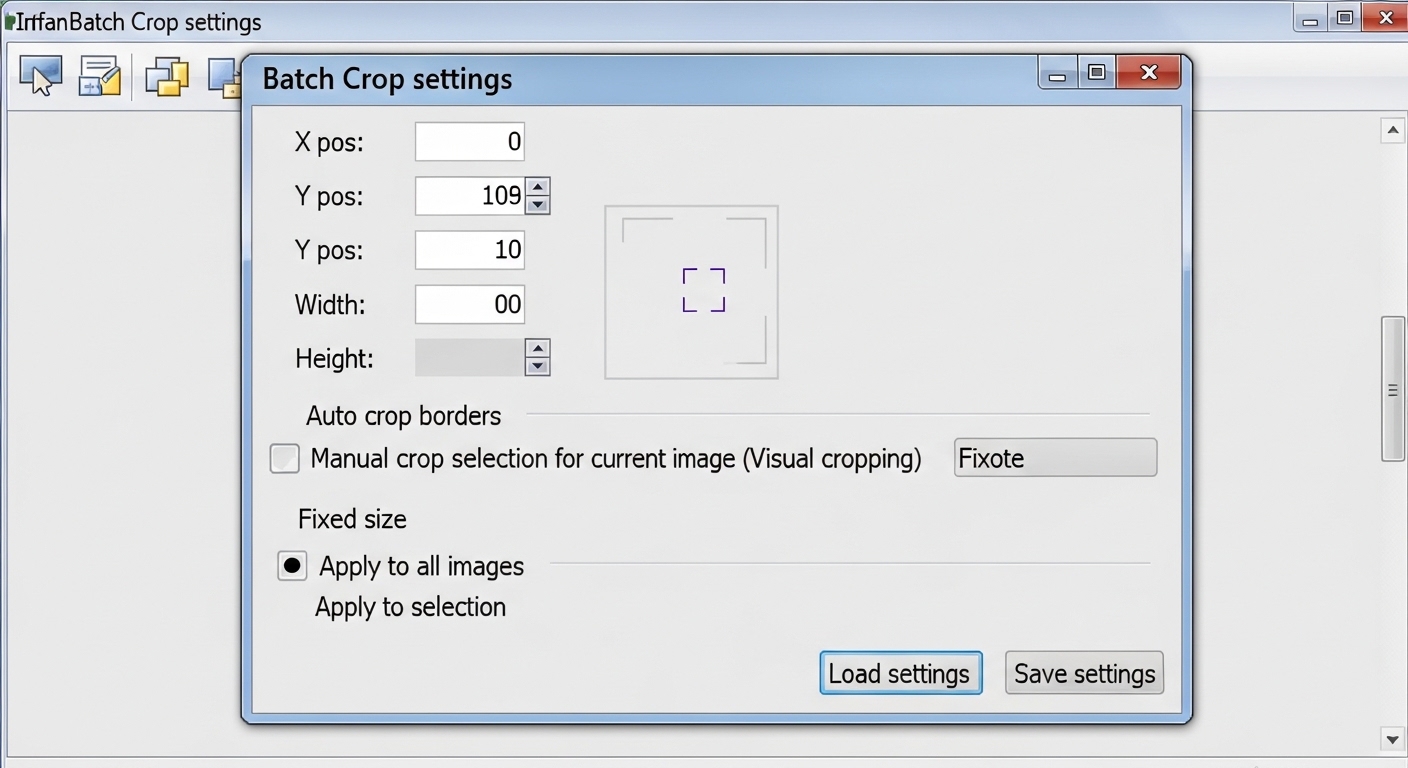Click the Save settings button
The height and width of the screenshot is (768, 1408).
tap(1084, 673)
